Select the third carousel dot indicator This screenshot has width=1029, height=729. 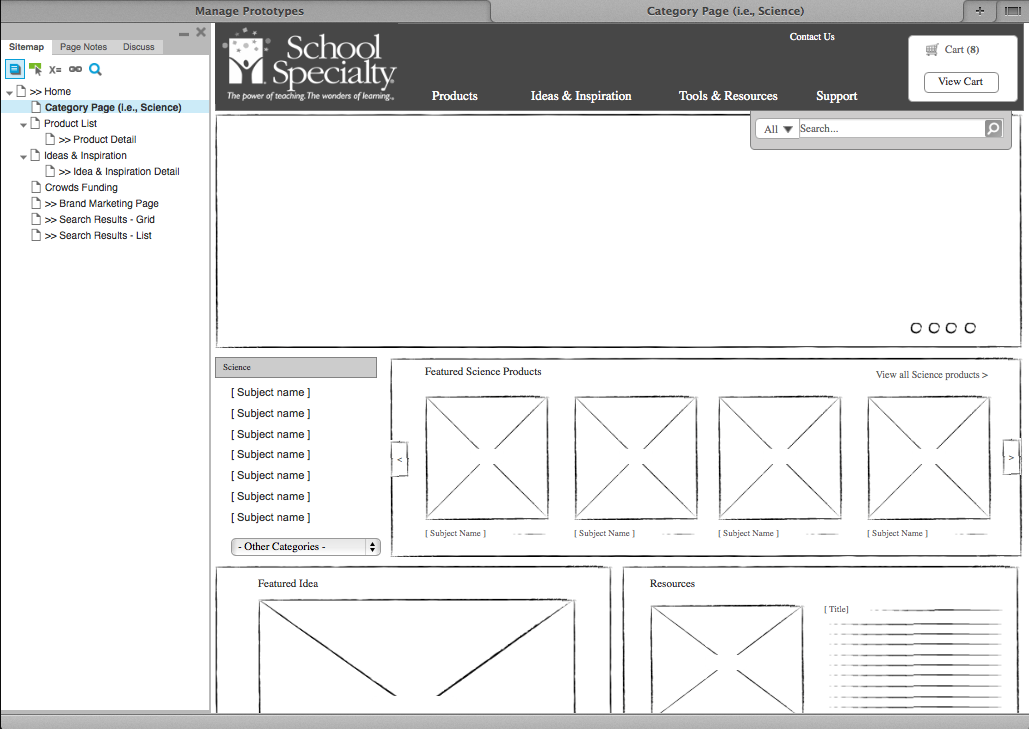[951, 327]
